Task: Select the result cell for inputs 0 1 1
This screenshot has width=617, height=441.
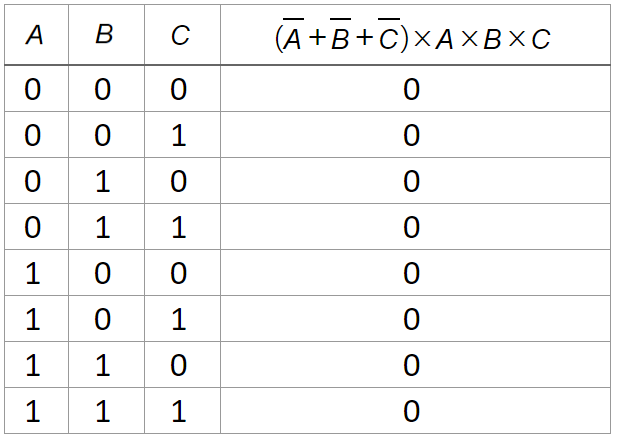Action: pyautogui.click(x=411, y=228)
